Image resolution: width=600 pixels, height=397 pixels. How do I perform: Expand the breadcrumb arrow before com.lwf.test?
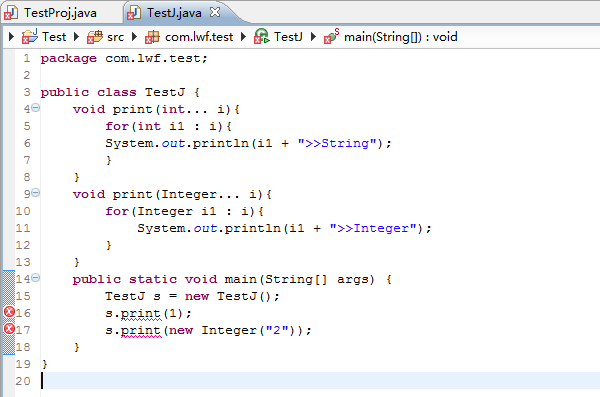tap(134, 37)
